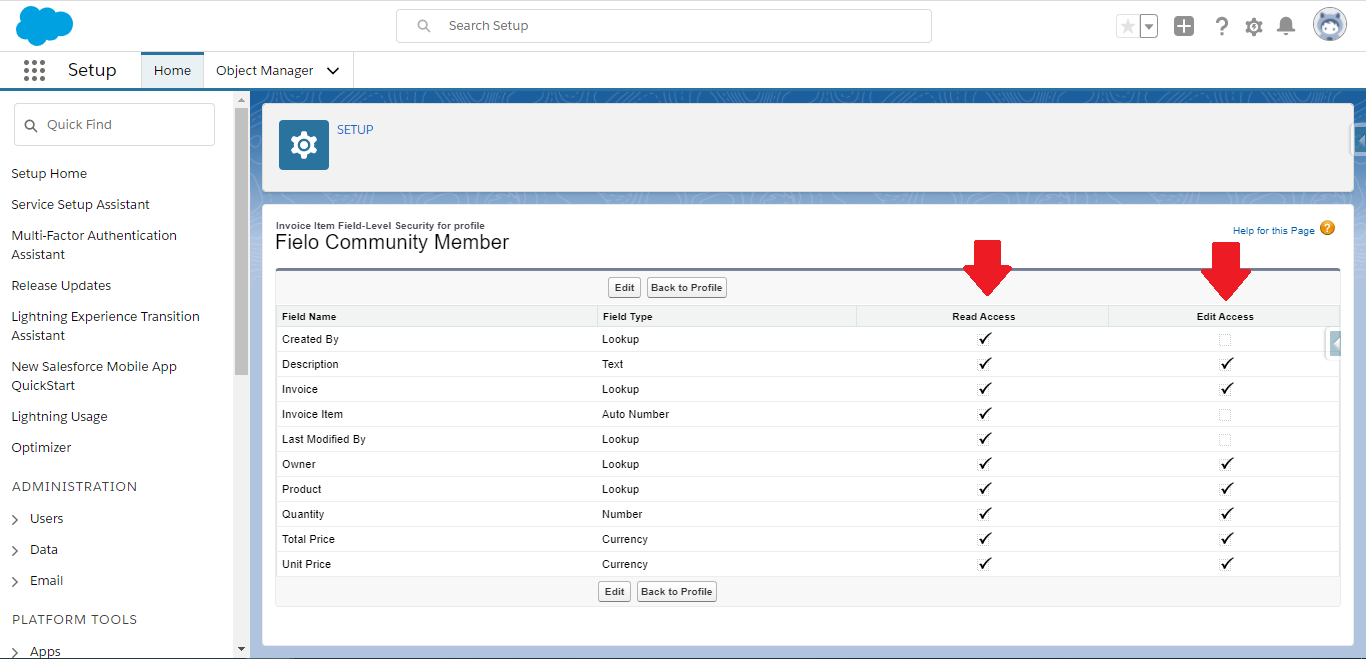Open Lightning Experience Transition Assistant
This screenshot has height=659, width=1366.
105,326
